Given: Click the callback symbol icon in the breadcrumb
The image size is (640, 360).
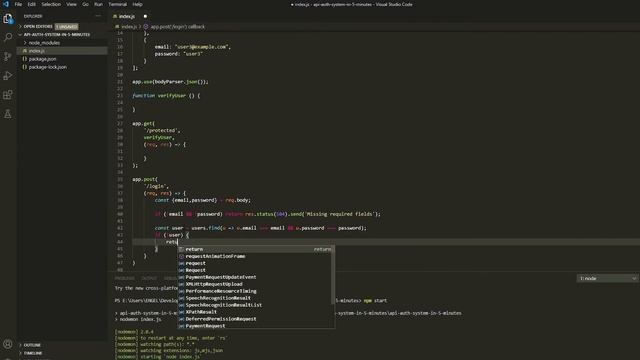Looking at the screenshot, I should coord(146,27).
